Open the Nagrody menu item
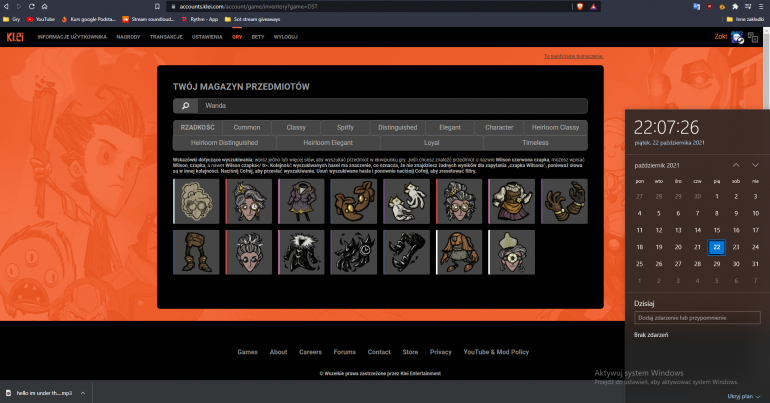The height and width of the screenshot is (403, 770). point(128,37)
